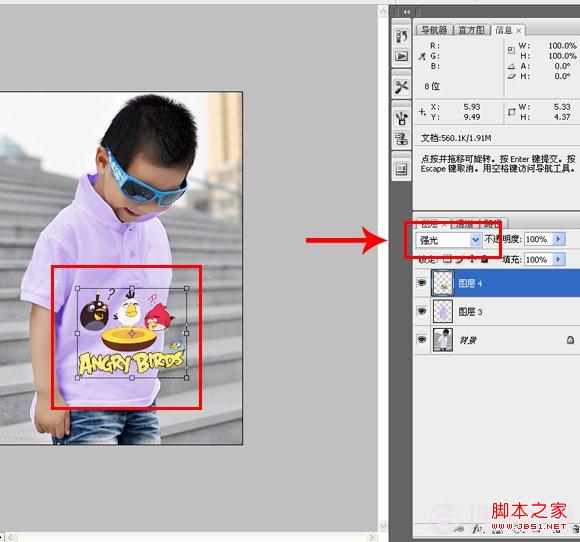Screen dimensions: 580x542
Task: Click the bottom-left transform handle
Action: pyautogui.click(x=77, y=378)
